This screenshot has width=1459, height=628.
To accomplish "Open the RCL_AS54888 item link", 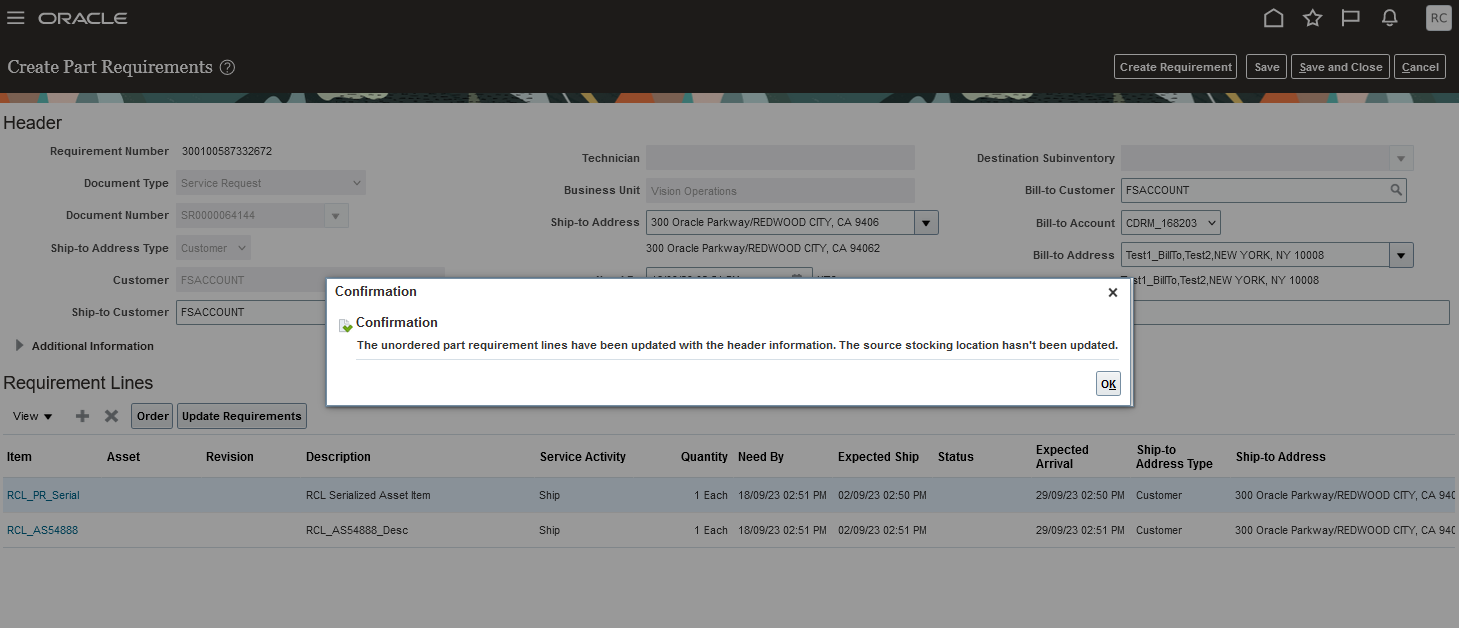I will [42, 530].
